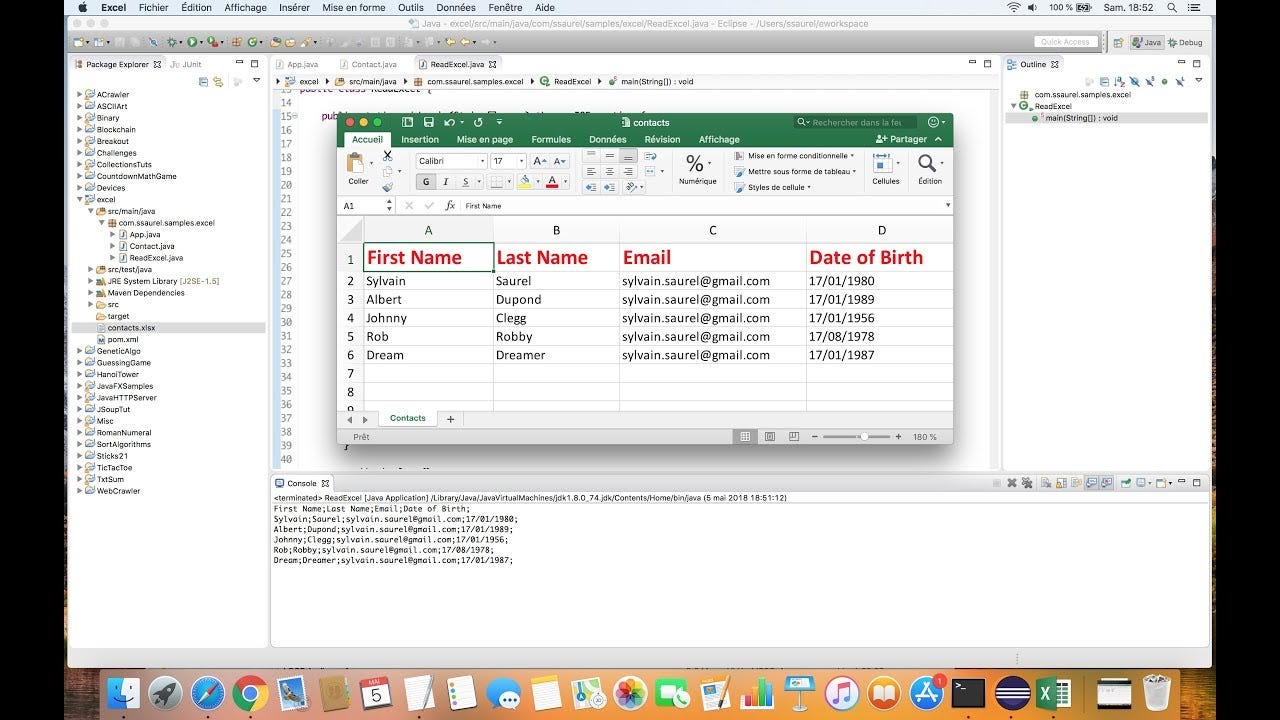Screen dimensions: 1280x720
Task: Click the Debug bug icon in Eclipse toolbar
Action: coord(171,42)
